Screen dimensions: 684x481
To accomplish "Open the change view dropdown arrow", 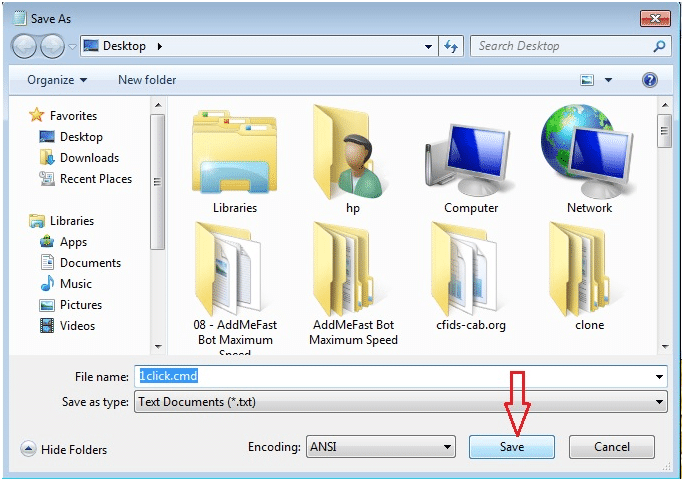I will [607, 80].
